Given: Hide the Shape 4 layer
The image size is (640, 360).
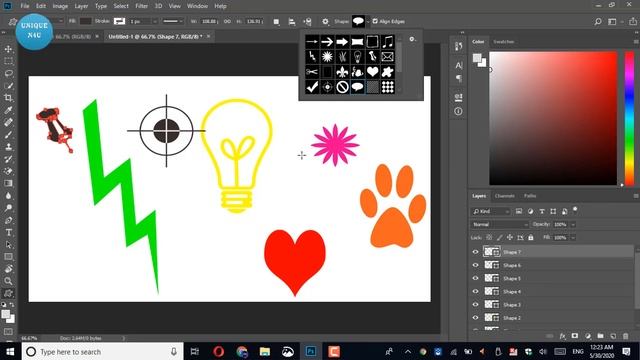Looking at the screenshot, I should 475,291.
